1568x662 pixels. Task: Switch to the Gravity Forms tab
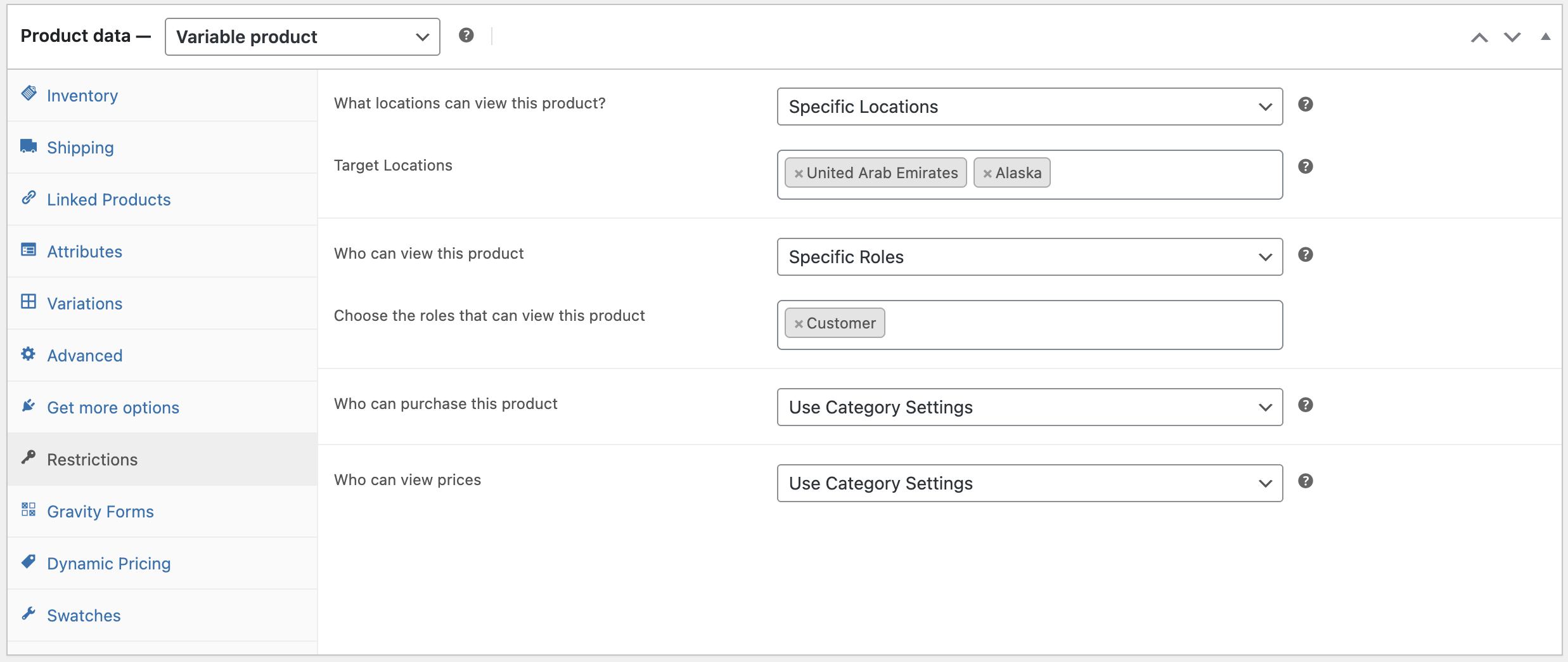(100, 511)
